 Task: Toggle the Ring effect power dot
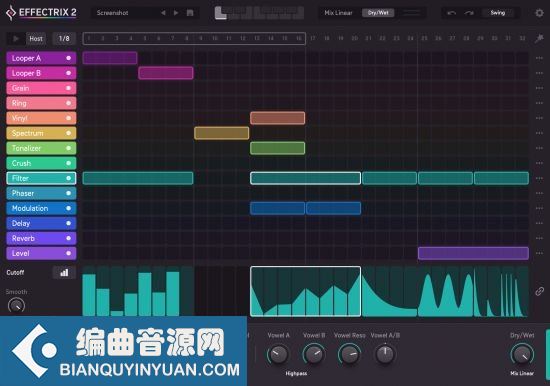coord(69,103)
